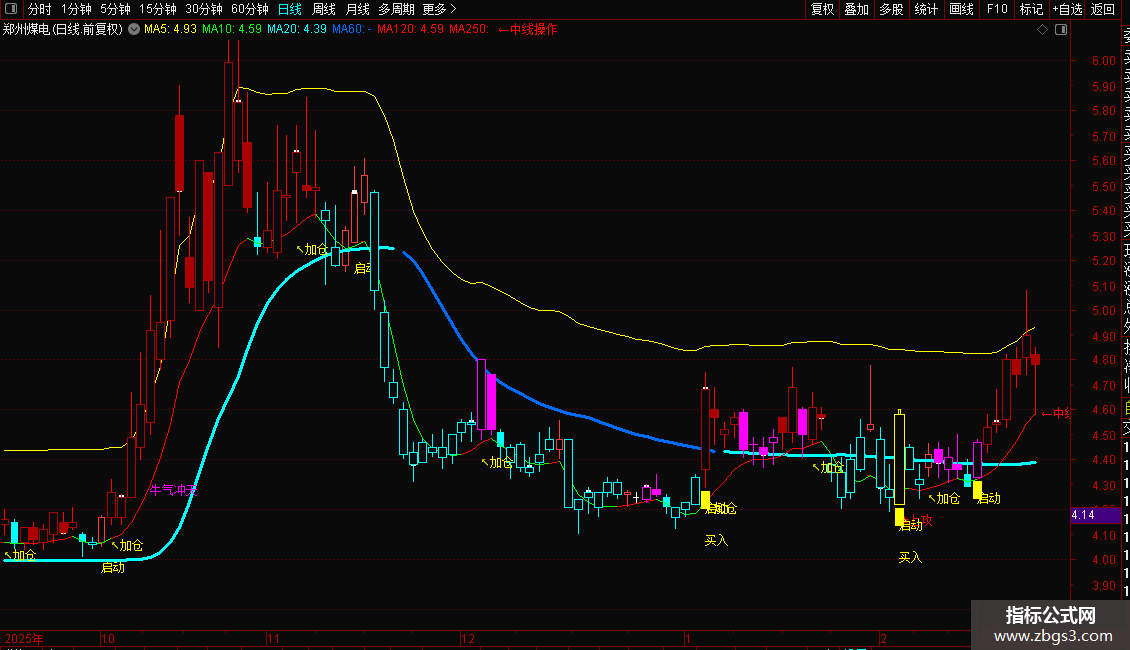Switch to 月线 monthly chart

tap(357, 9)
